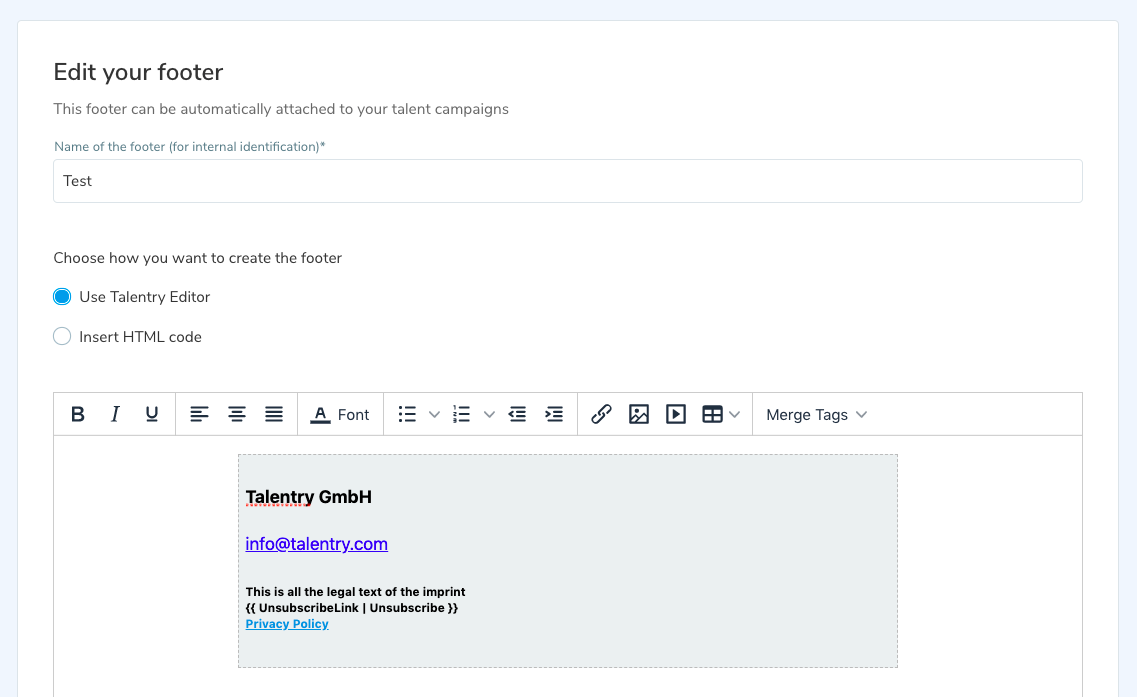Underline the selected text
This screenshot has height=697, width=1137.
[x=152, y=414]
